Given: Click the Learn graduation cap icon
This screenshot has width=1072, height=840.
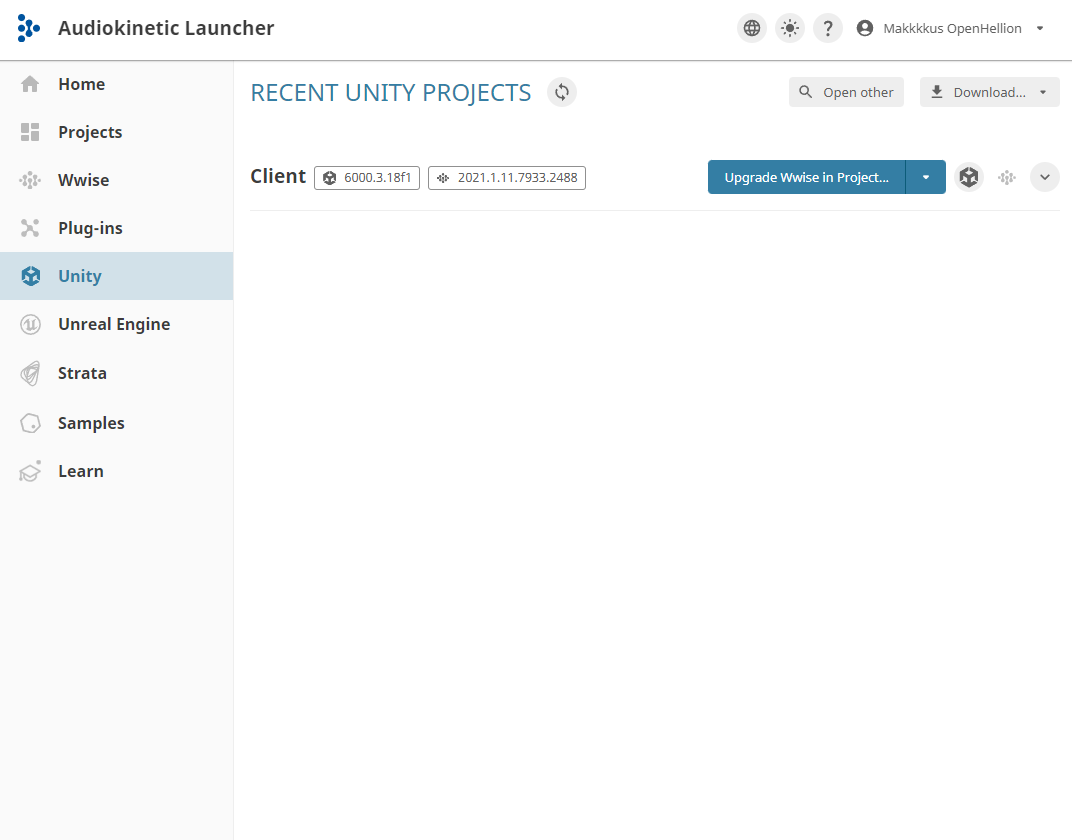Looking at the screenshot, I should tap(30, 471).
